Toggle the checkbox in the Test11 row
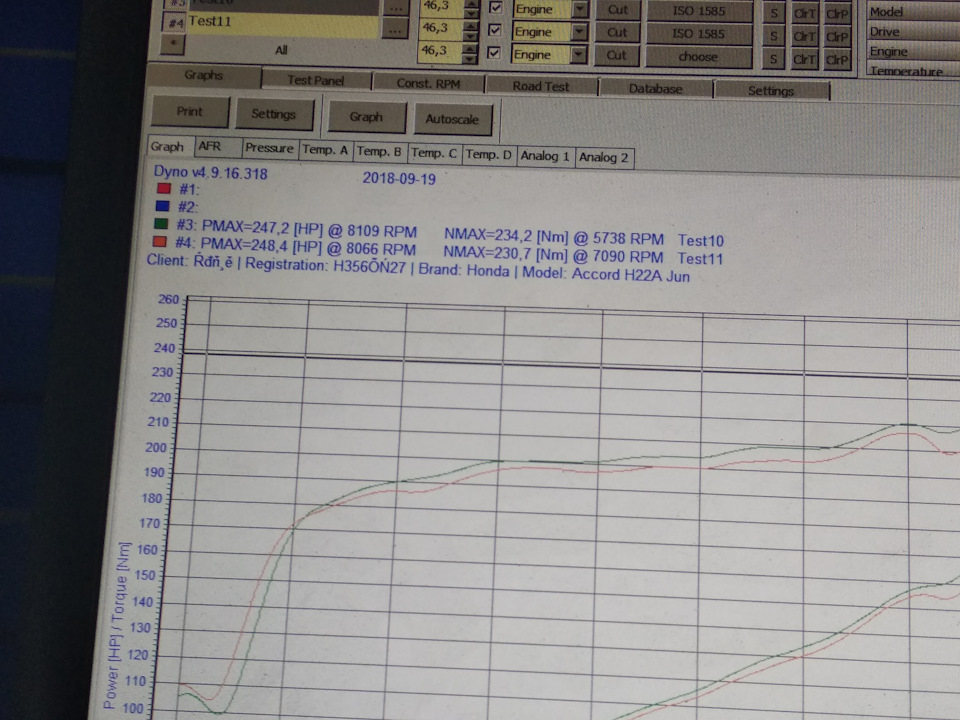960x720 pixels. point(495,30)
